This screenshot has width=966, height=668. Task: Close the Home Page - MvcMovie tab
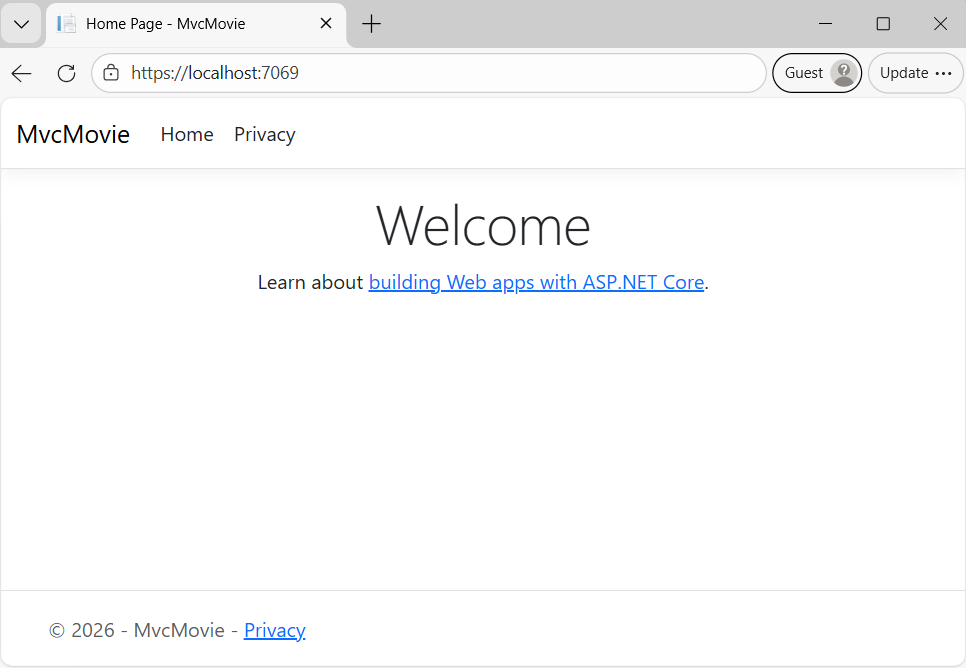(325, 23)
